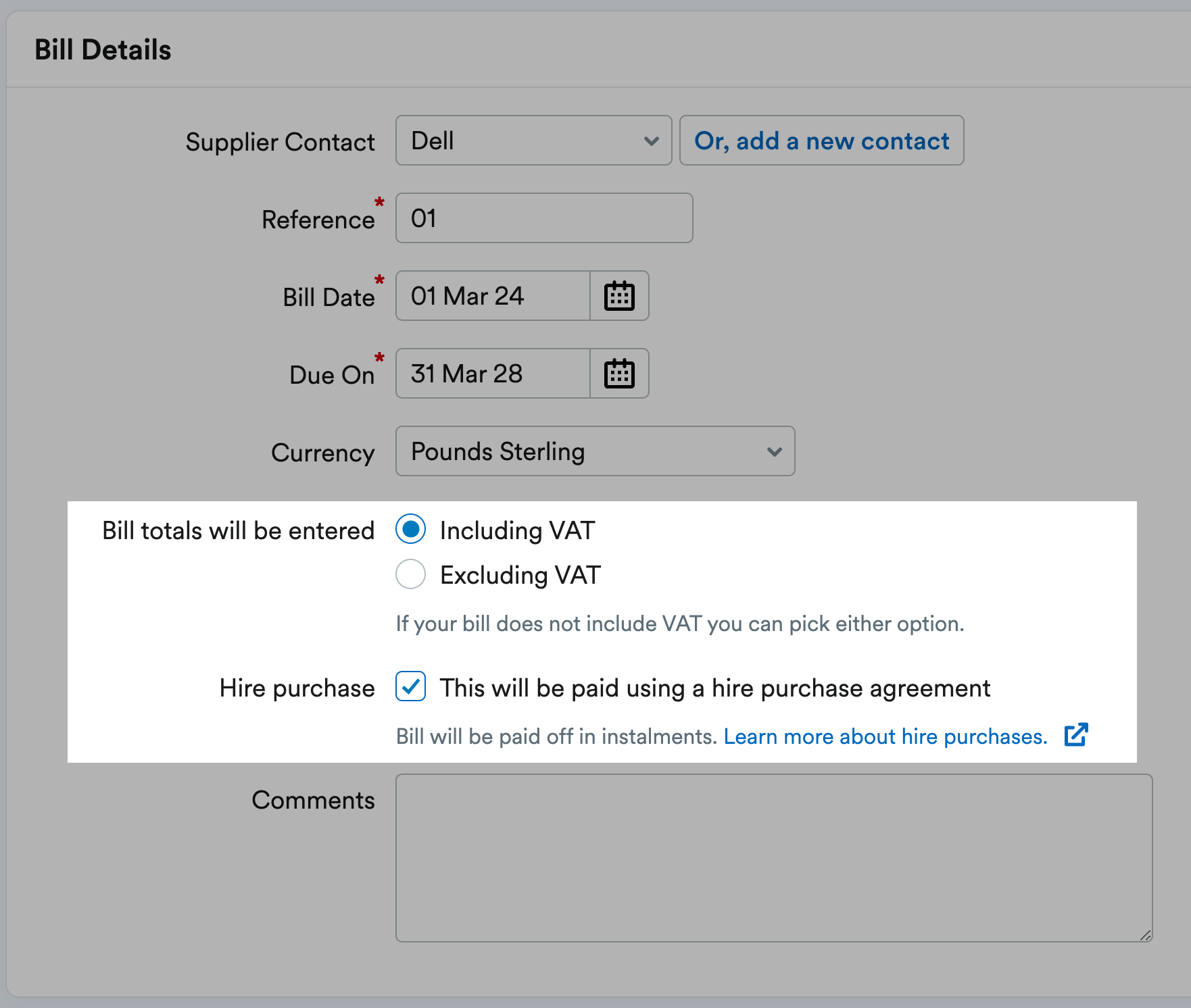The height and width of the screenshot is (1008, 1191).
Task: Click the Currency label
Action: tap(322, 453)
